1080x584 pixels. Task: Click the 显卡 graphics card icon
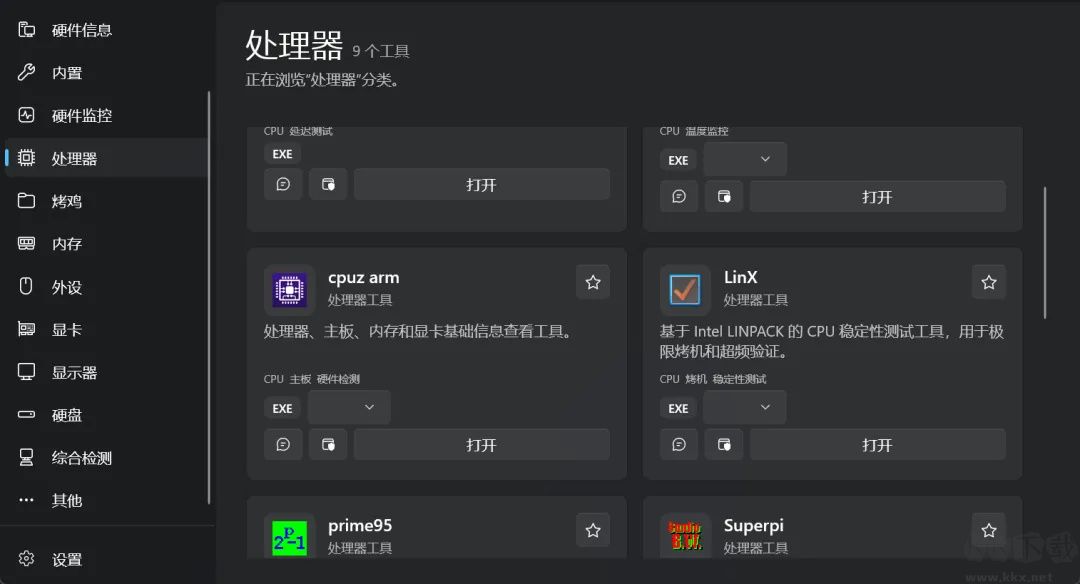pos(26,329)
